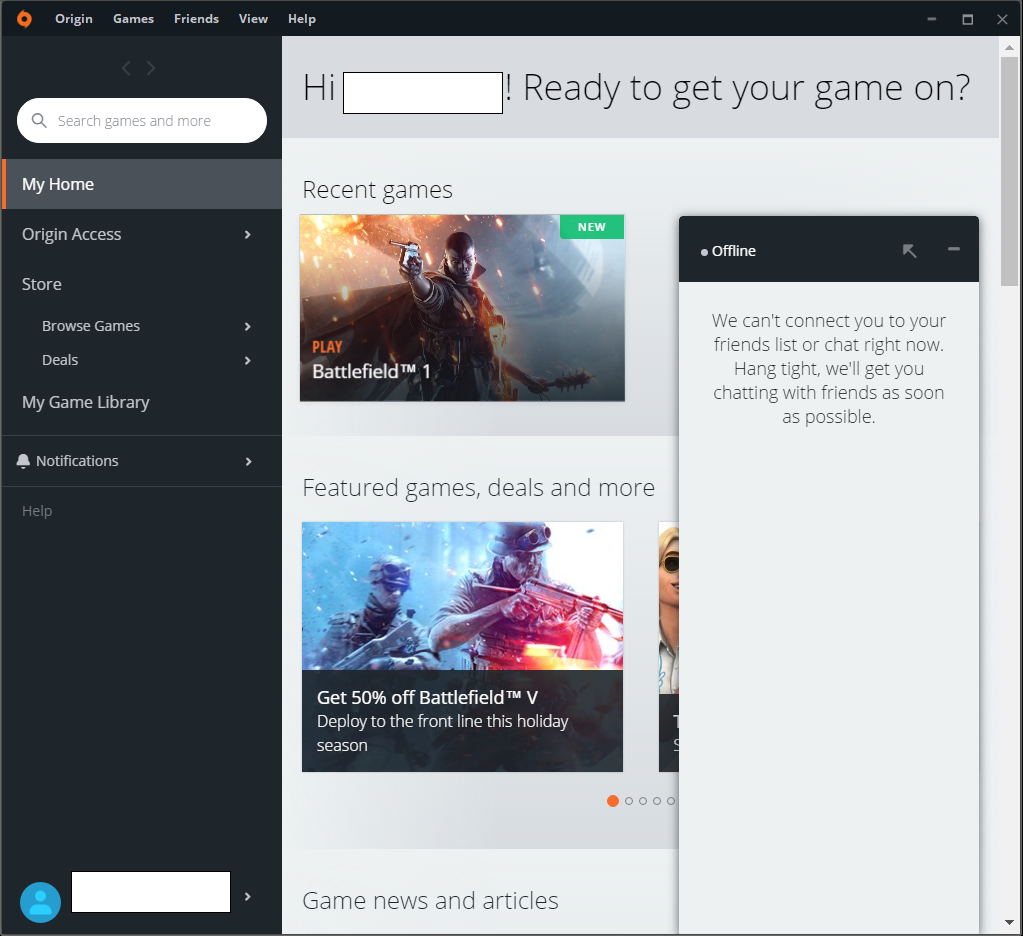Select the first carousel page dot
The width and height of the screenshot is (1023, 936).
tap(613, 801)
